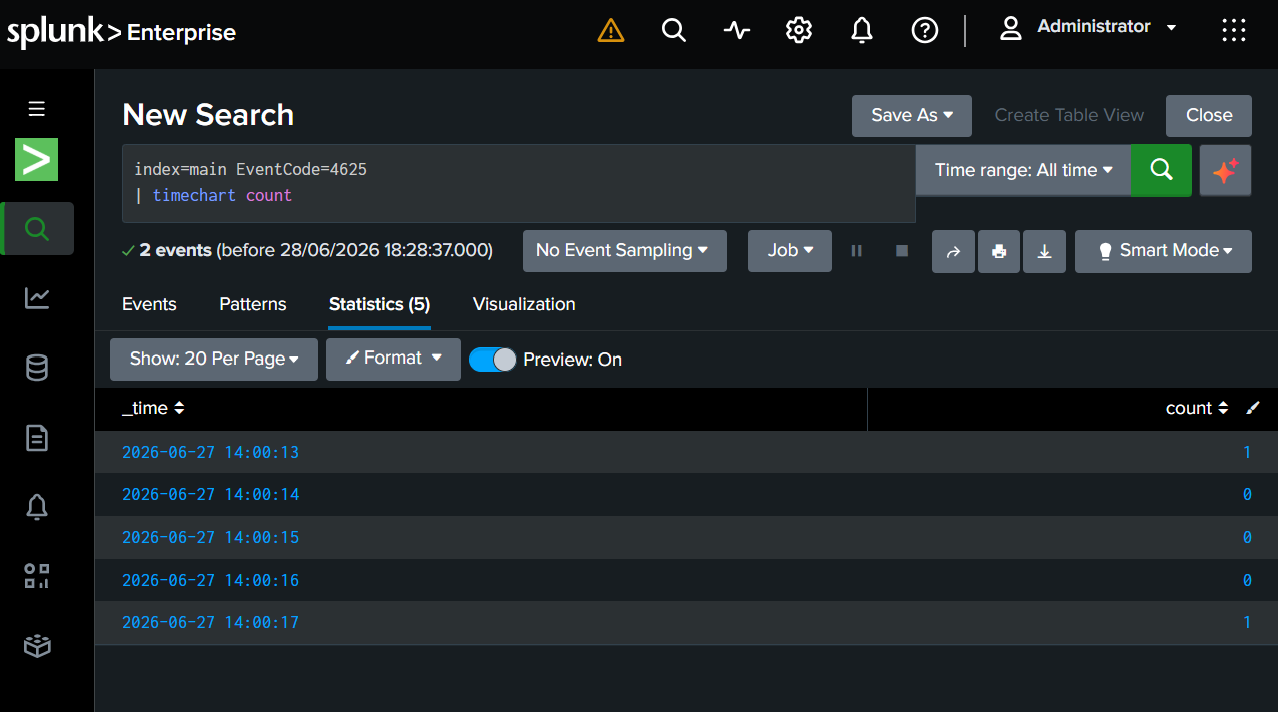Click the 2 events status text
The image size is (1278, 712).
pos(175,251)
